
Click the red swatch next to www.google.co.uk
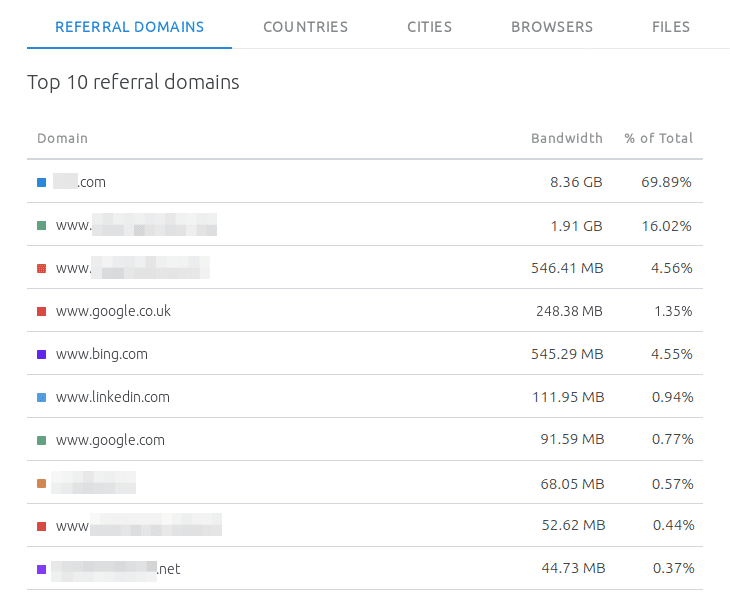41,311
